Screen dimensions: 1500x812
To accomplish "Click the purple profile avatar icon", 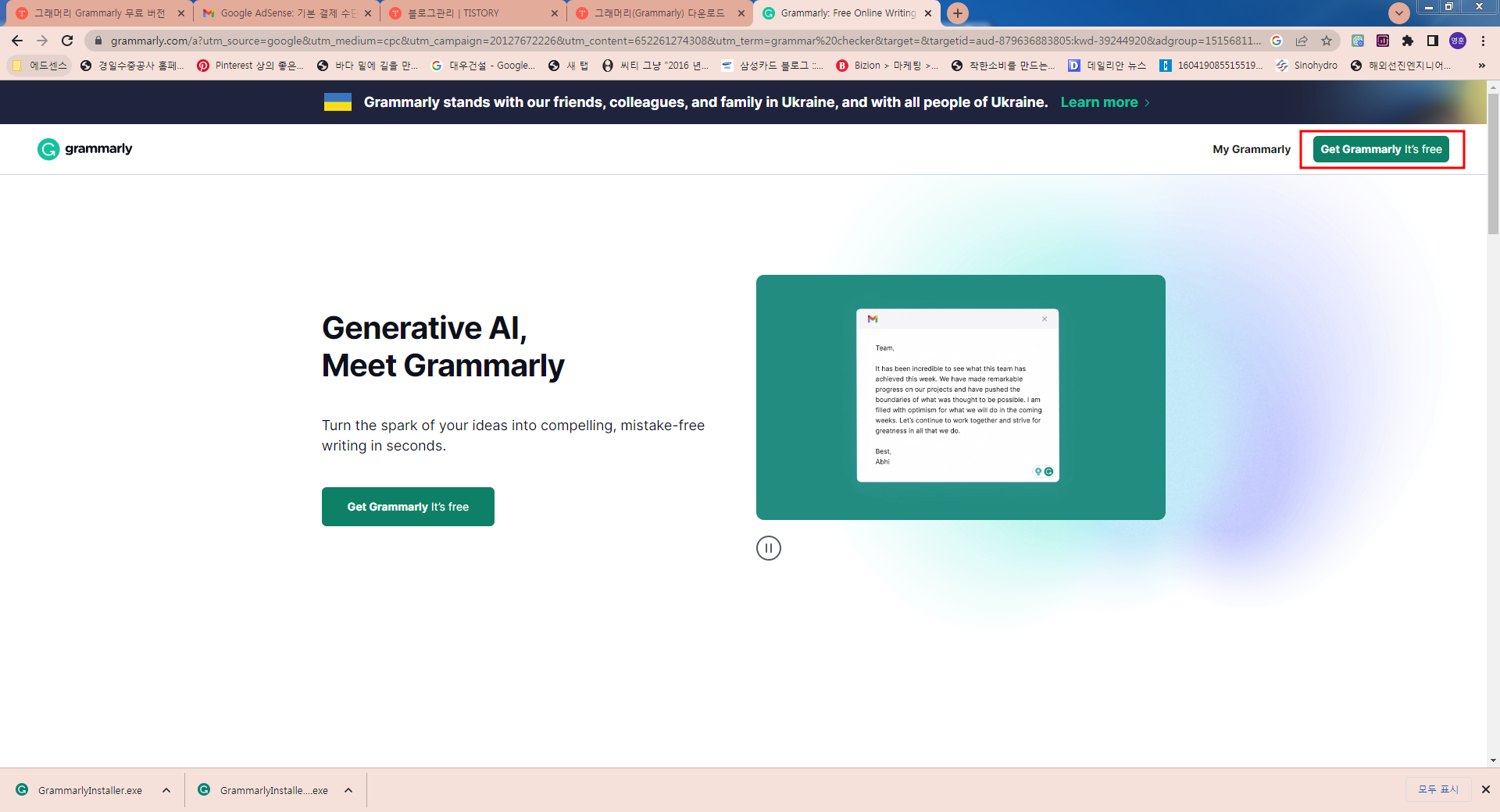I will pos(1458,41).
